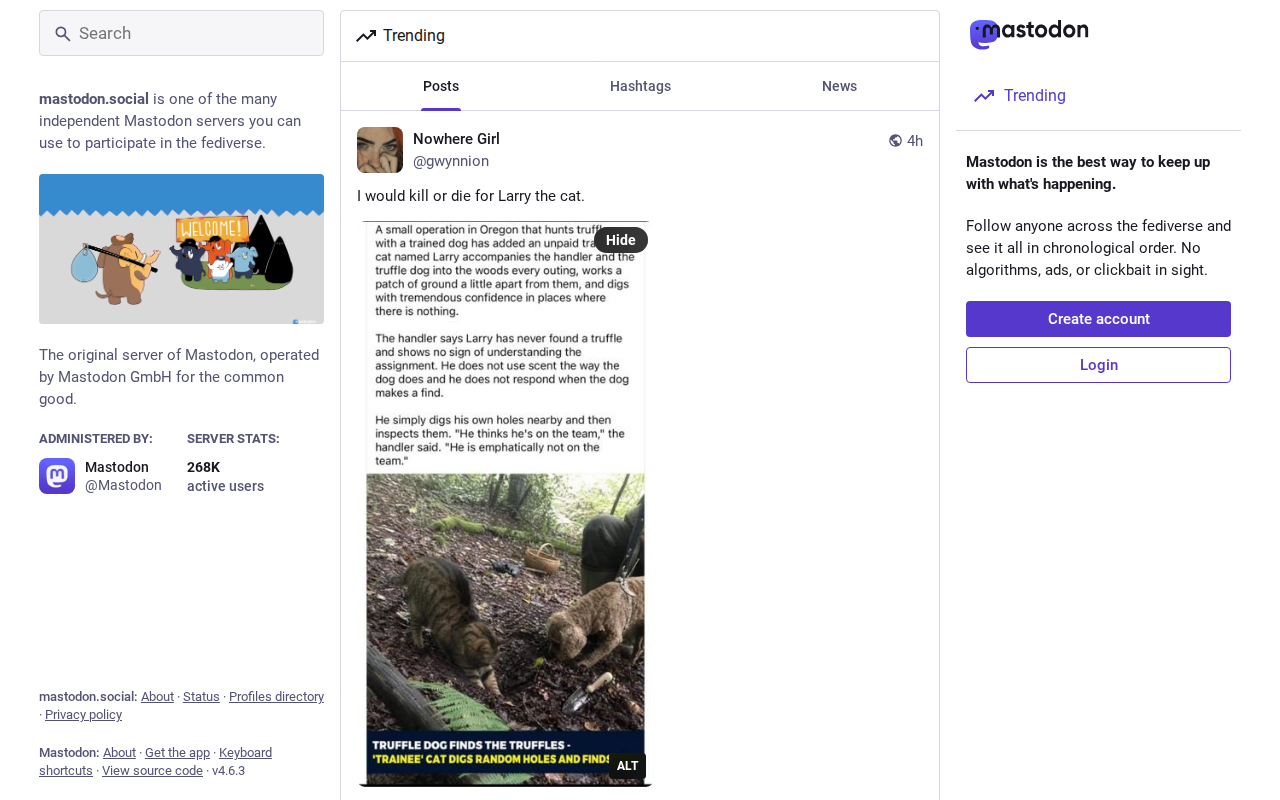Open the server welcome banner image

click(181, 249)
